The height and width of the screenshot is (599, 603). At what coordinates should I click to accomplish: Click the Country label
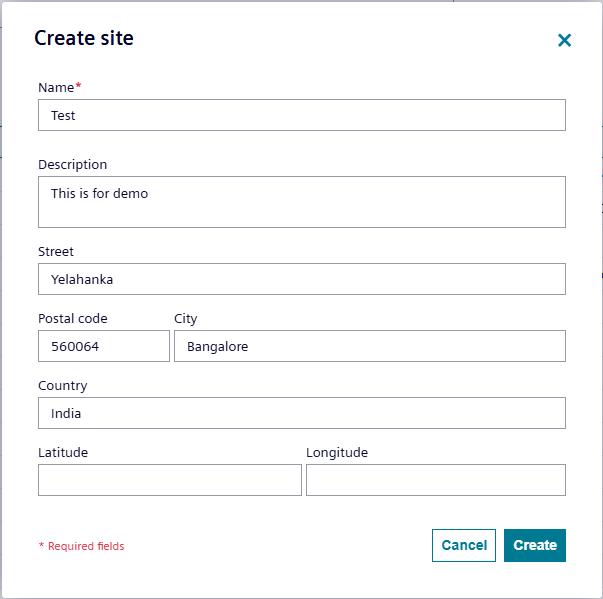[x=62, y=386]
